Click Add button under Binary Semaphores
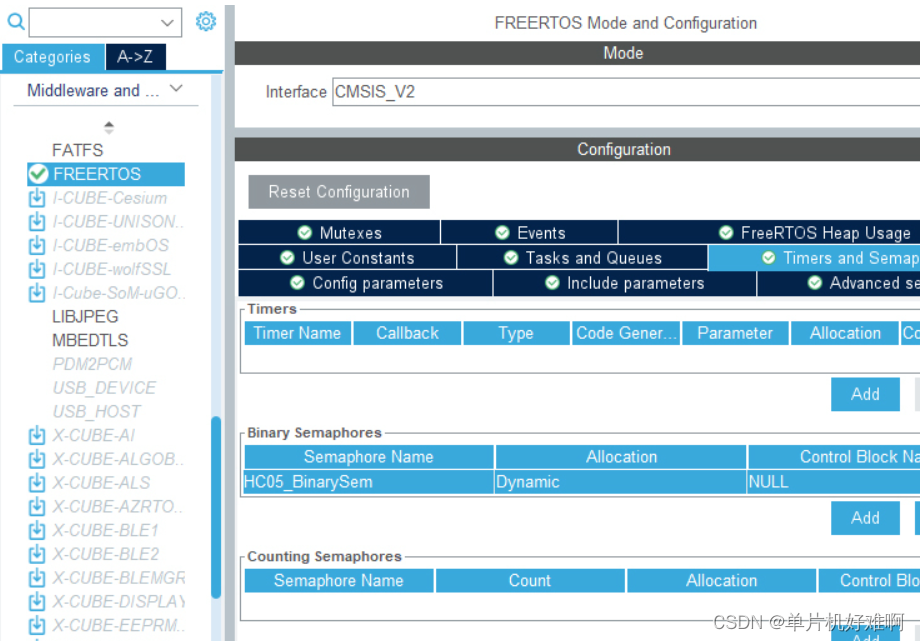This screenshot has height=641, width=920. pyautogui.click(x=865, y=518)
